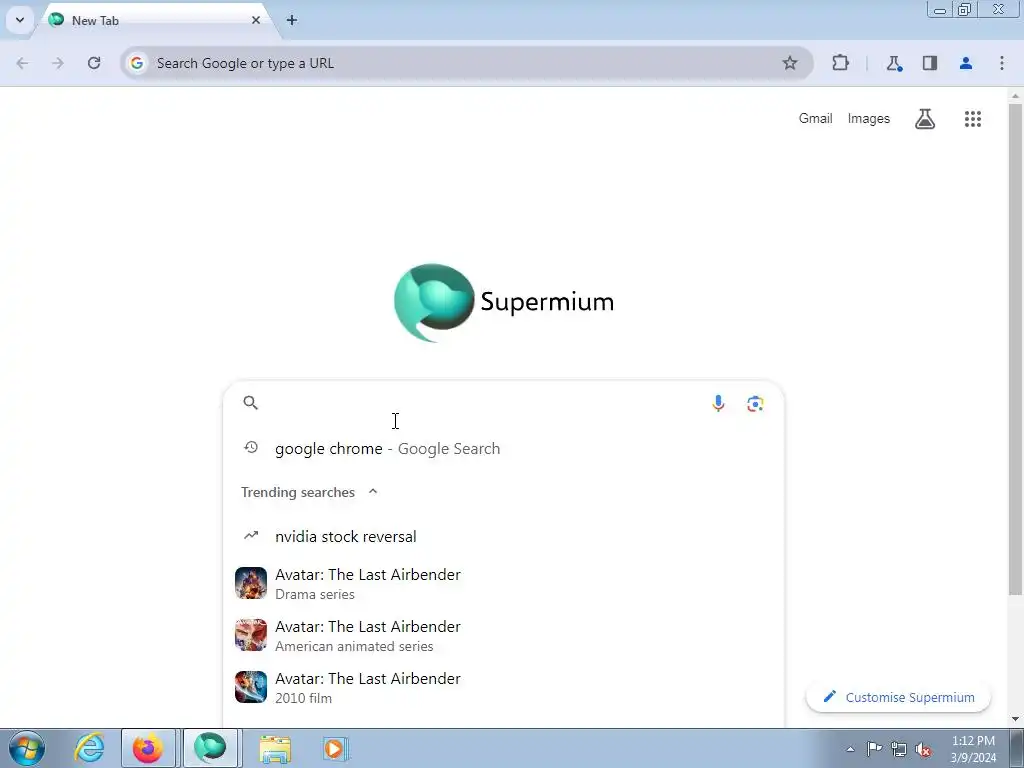Select Avatar American animated series suggestion
The width and height of the screenshot is (1024, 768).
point(503,635)
